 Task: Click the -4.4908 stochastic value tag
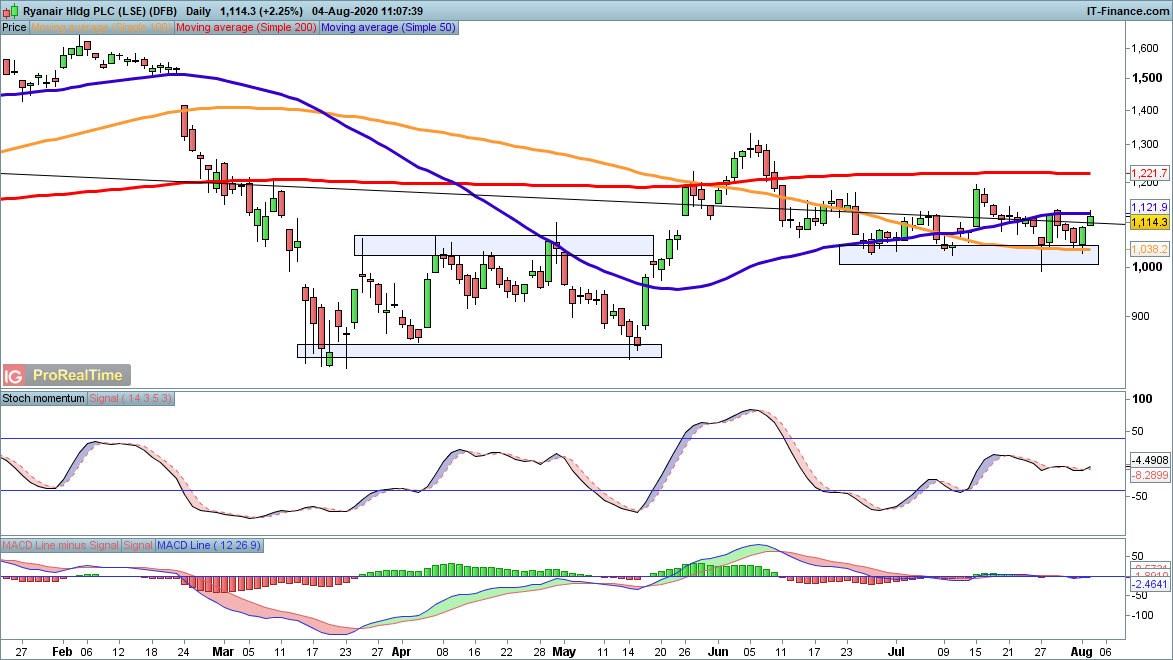[1147, 461]
